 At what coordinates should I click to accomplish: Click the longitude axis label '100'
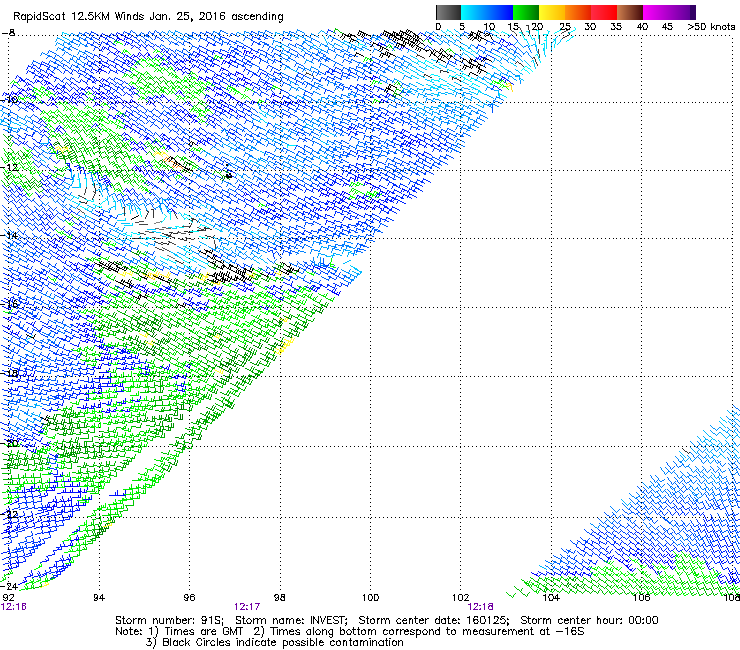click(370, 598)
